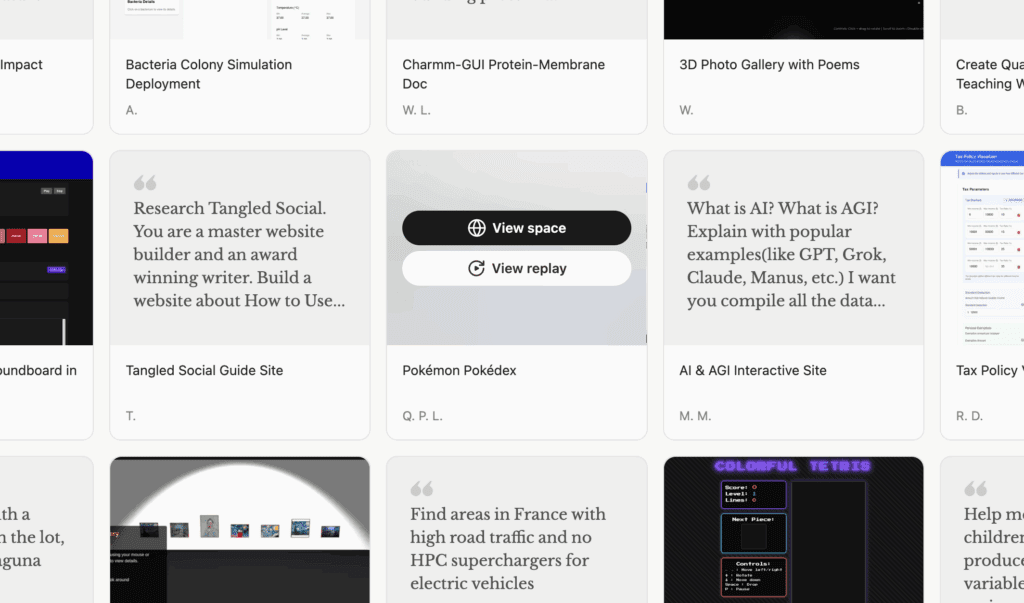
Task: Open the Tax Policy form thumbnail
Action: [x=982, y=248]
